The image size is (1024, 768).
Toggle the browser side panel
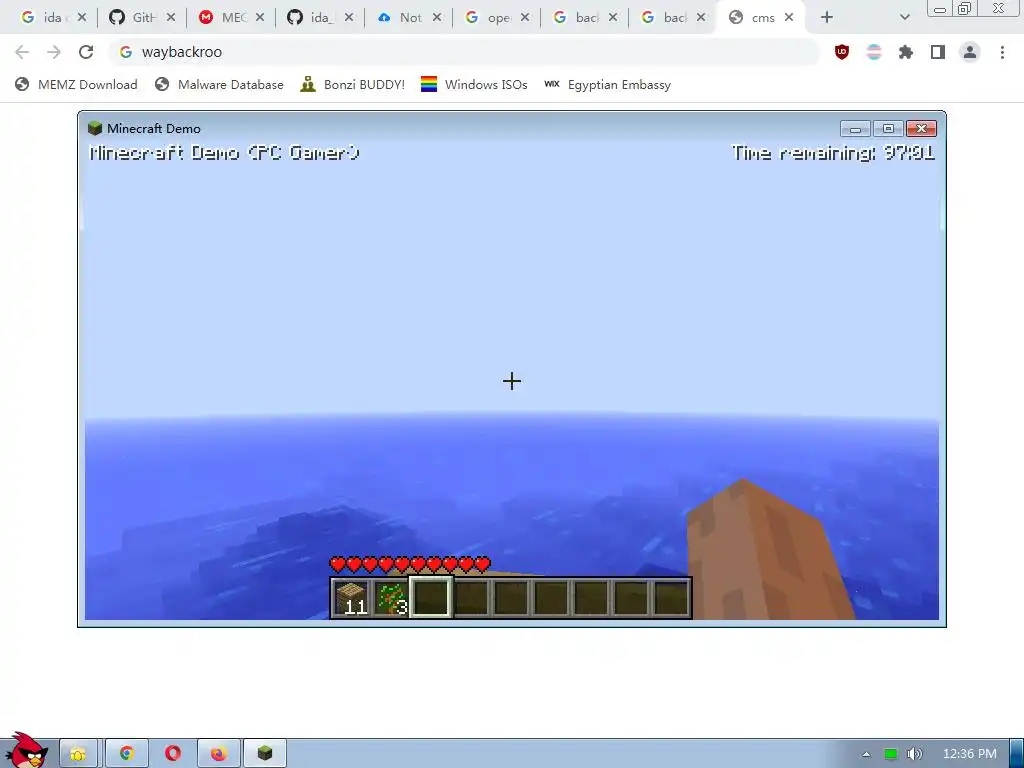click(938, 52)
